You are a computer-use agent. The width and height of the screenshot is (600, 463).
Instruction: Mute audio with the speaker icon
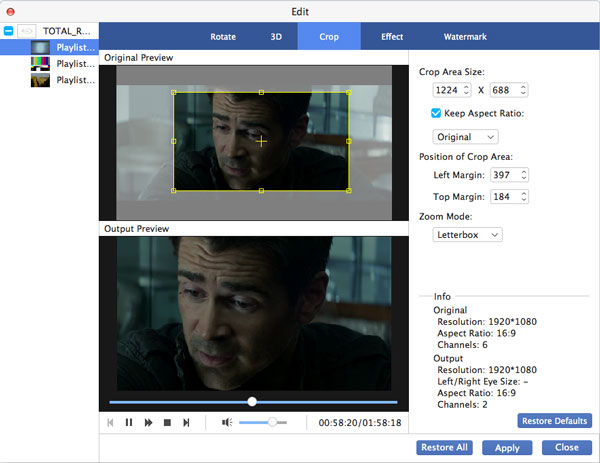tap(227, 422)
